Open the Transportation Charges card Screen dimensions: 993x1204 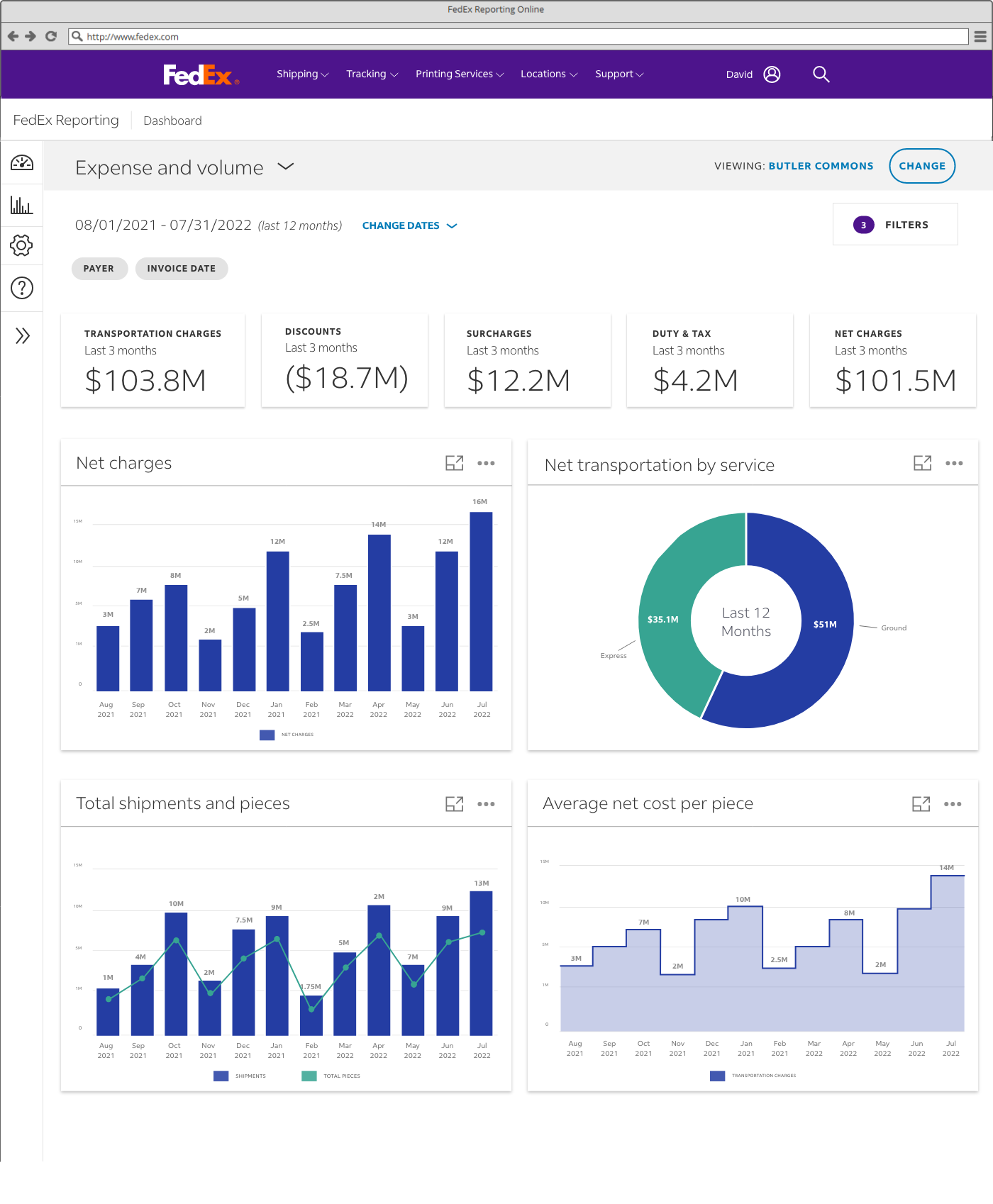(x=153, y=361)
